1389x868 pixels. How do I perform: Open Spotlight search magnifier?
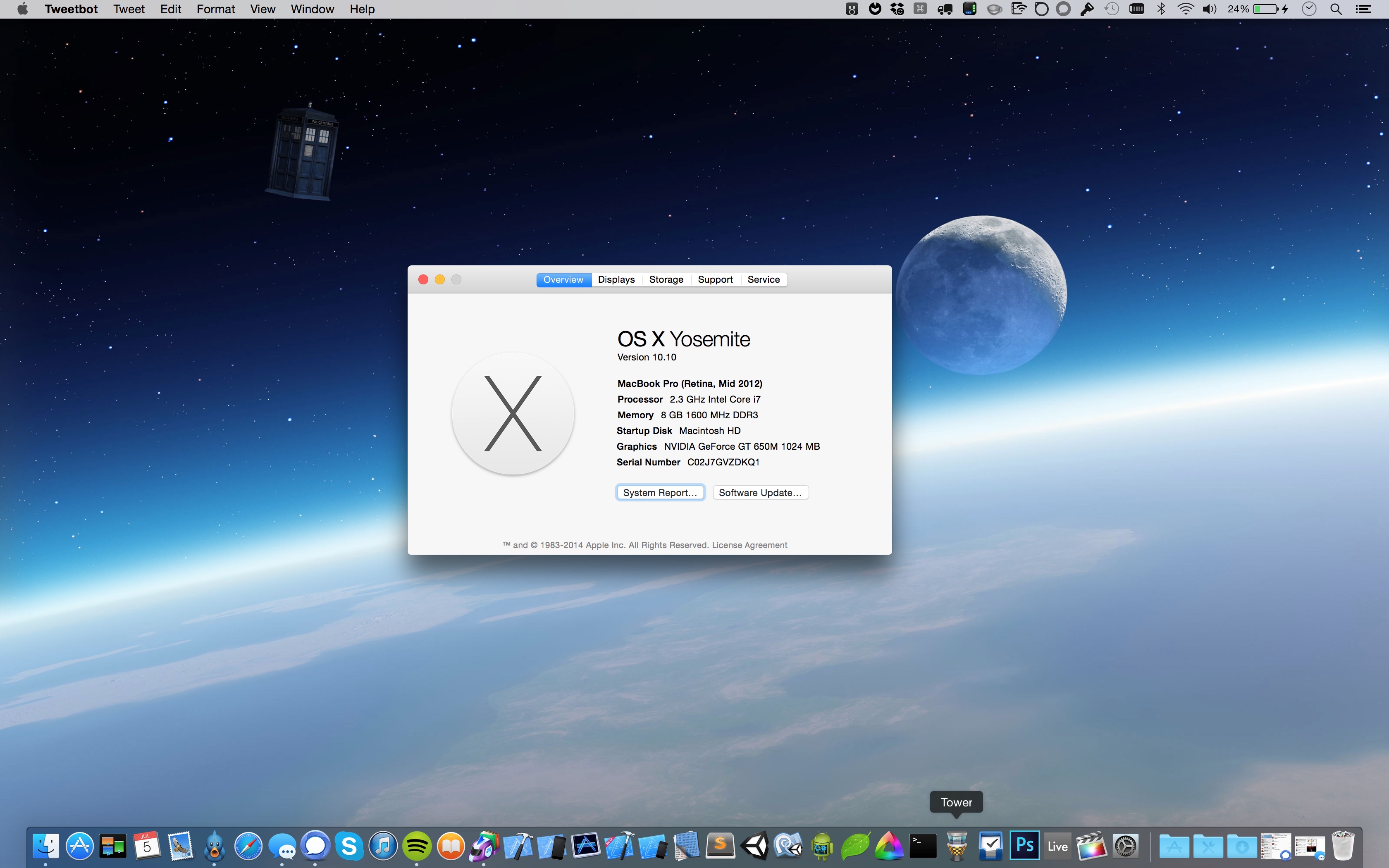point(1336,9)
